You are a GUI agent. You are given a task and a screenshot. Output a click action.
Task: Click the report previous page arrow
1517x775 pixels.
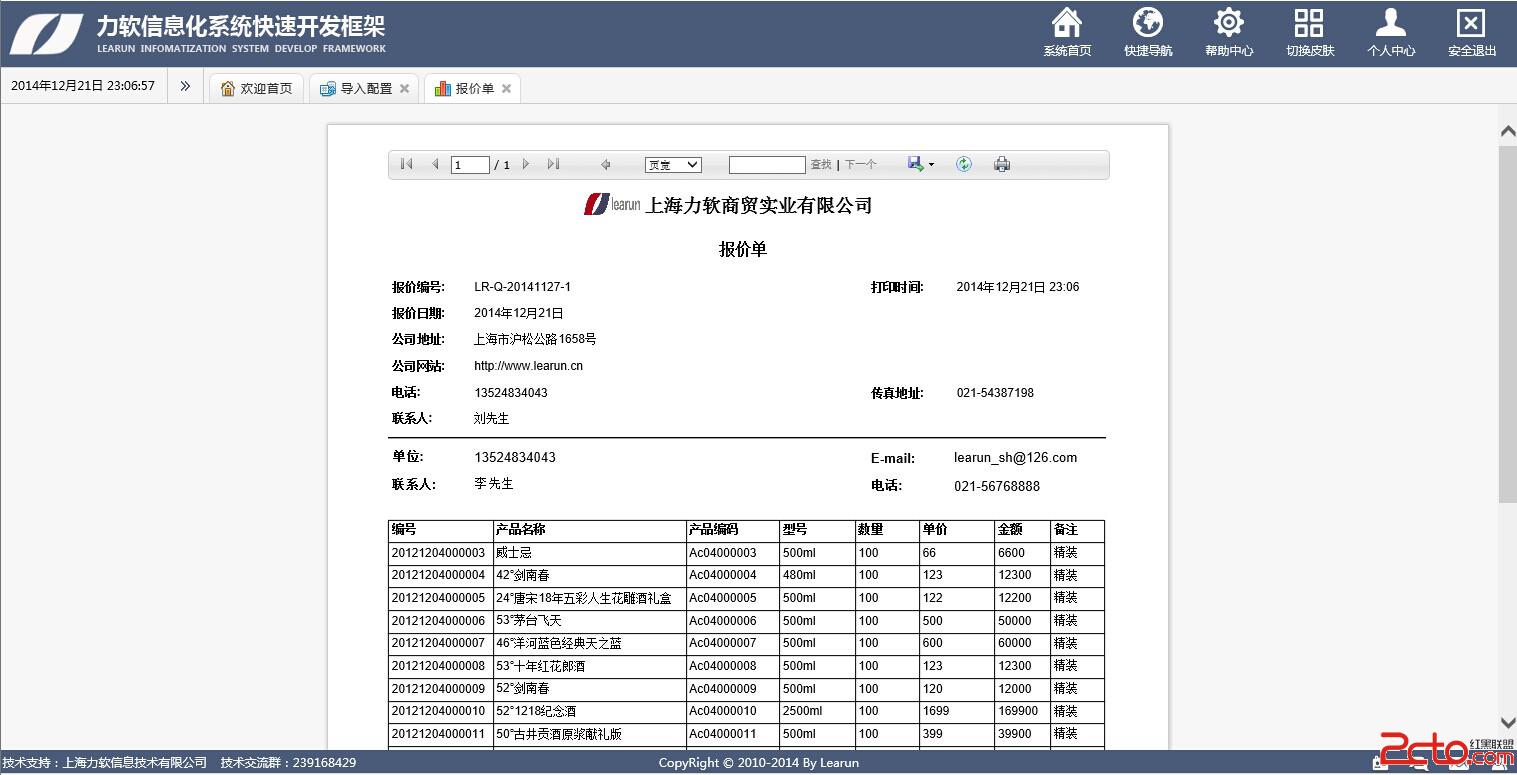(x=435, y=164)
